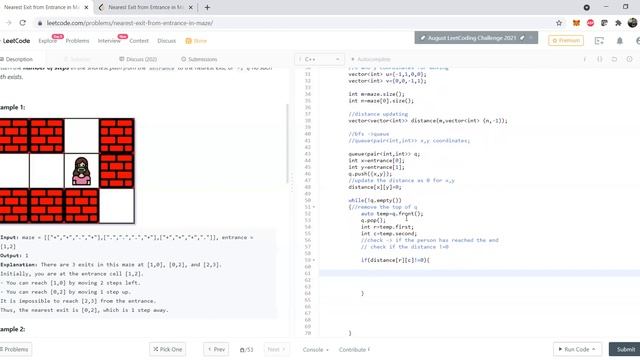Screen dimensions: 640x360
Task: Go to Explore in top navigation
Action: pyautogui.click(x=47, y=41)
